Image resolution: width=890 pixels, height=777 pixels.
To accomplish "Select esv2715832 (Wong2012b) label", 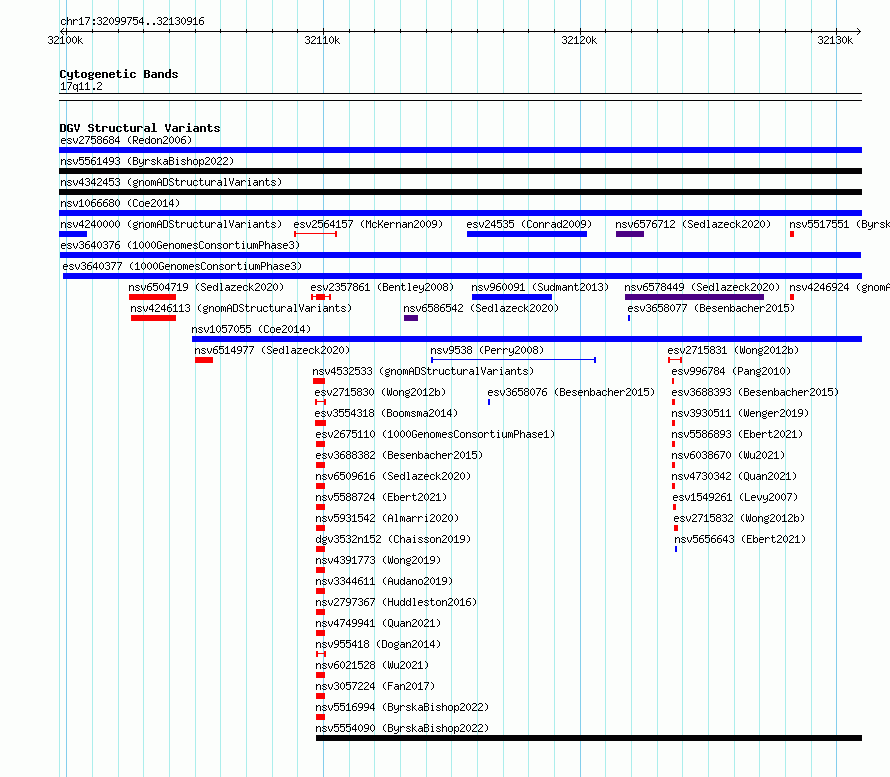I will pyautogui.click(x=739, y=518).
